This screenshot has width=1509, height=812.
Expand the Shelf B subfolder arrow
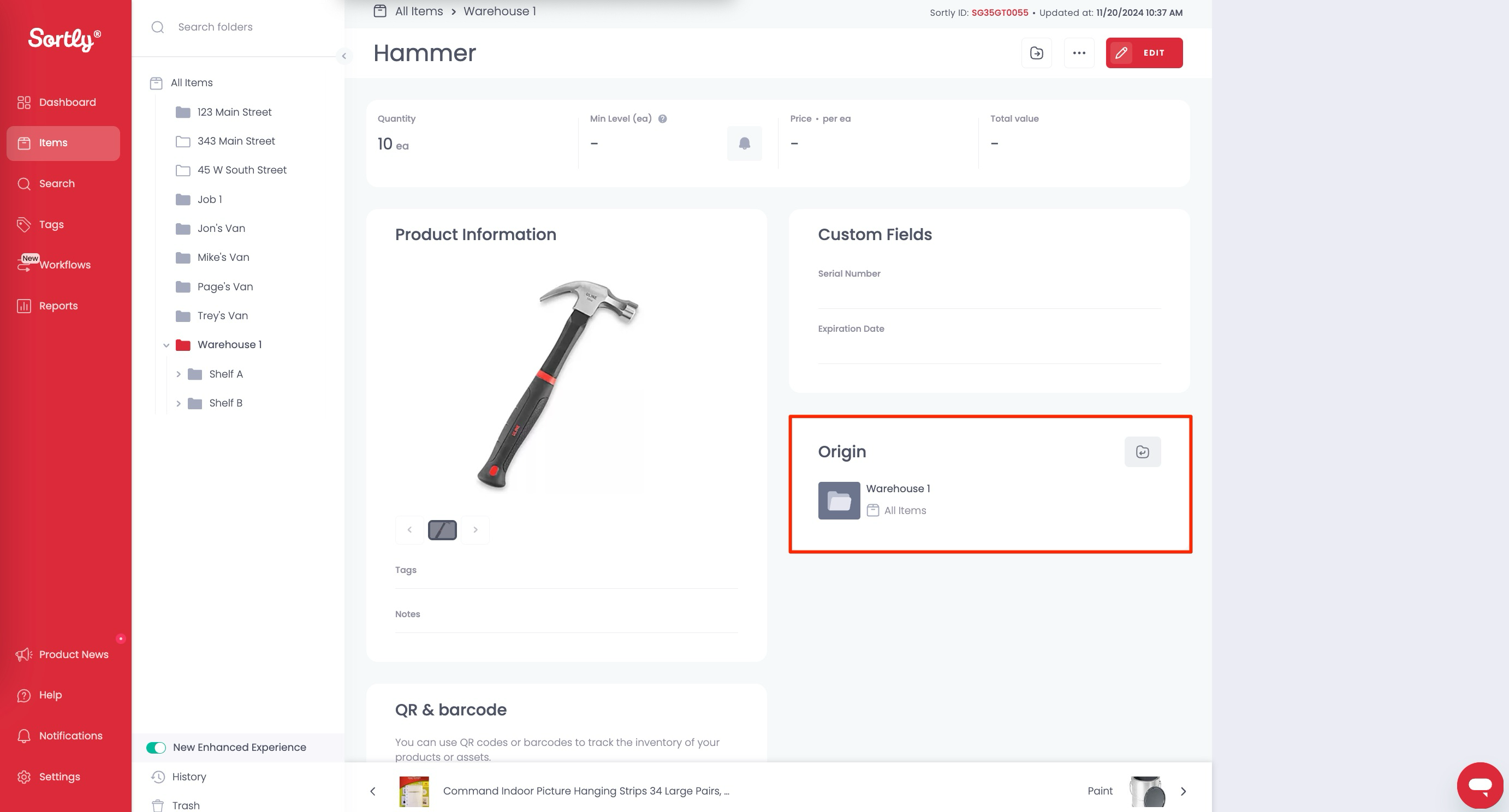coord(179,403)
